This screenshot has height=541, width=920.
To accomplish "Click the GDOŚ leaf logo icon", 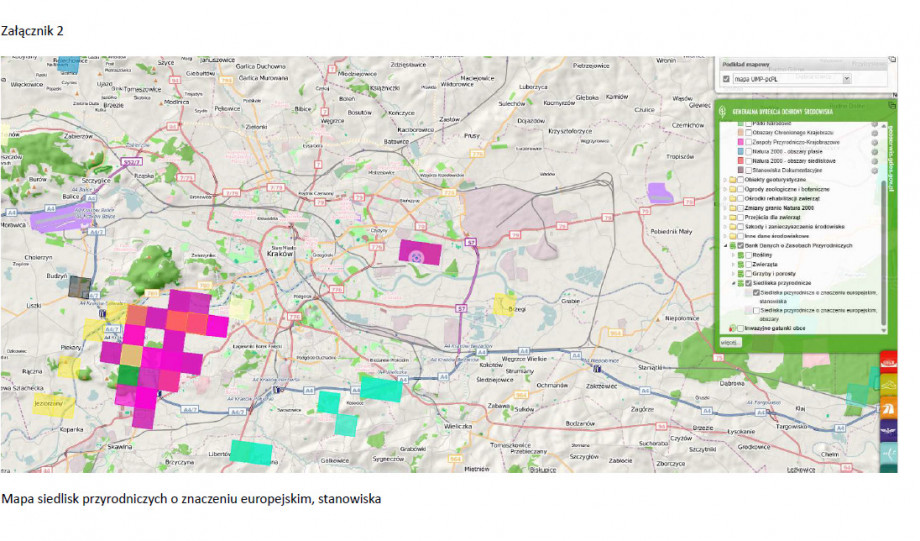I will (724, 112).
